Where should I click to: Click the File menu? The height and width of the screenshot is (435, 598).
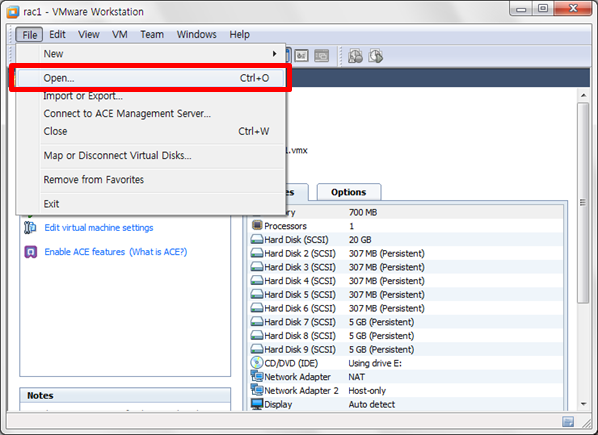[29, 35]
